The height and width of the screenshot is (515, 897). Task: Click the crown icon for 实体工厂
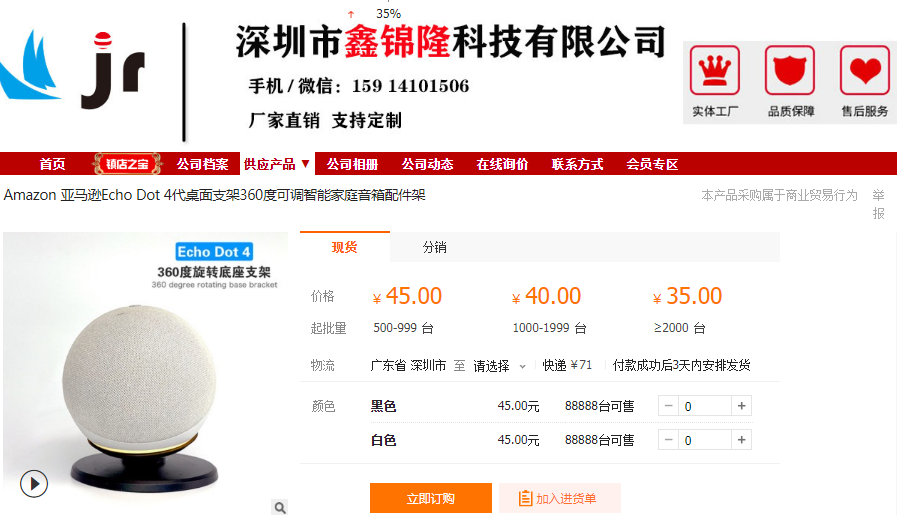click(x=715, y=70)
